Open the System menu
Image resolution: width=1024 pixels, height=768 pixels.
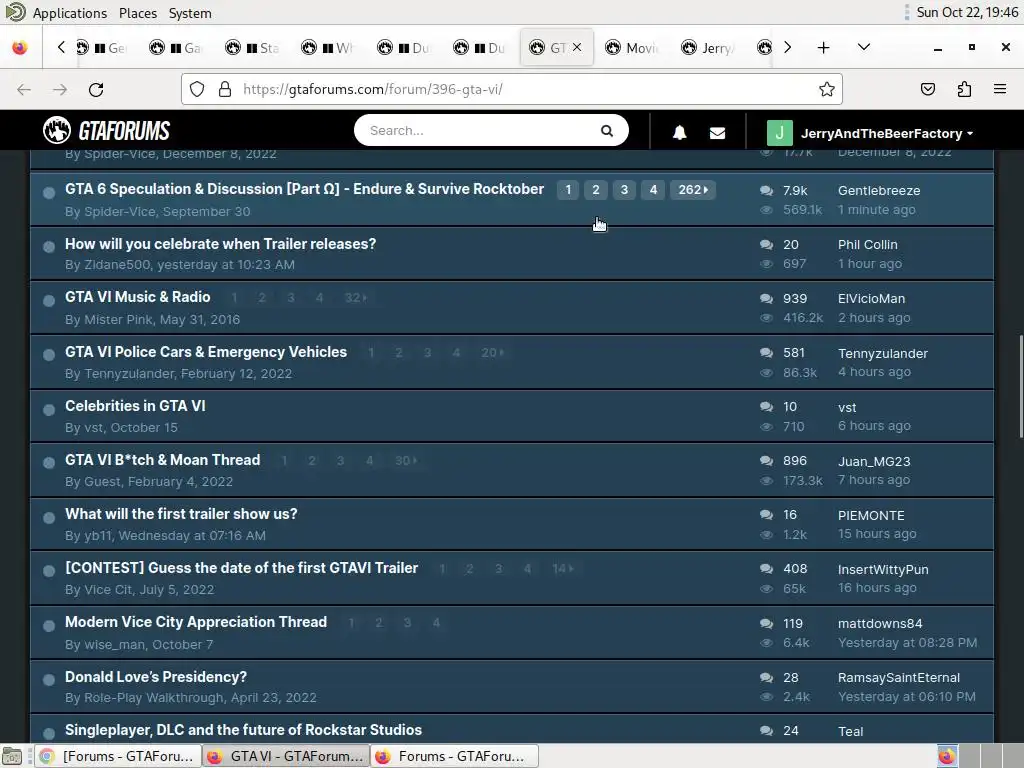click(x=189, y=13)
